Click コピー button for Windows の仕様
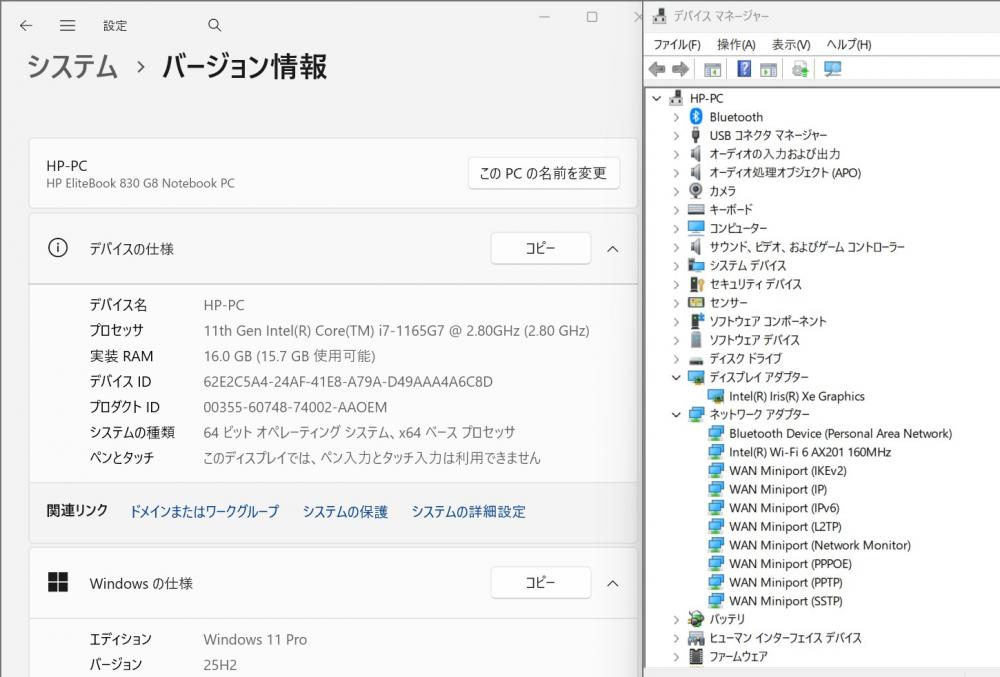The height and width of the screenshot is (677, 1000). point(540,582)
